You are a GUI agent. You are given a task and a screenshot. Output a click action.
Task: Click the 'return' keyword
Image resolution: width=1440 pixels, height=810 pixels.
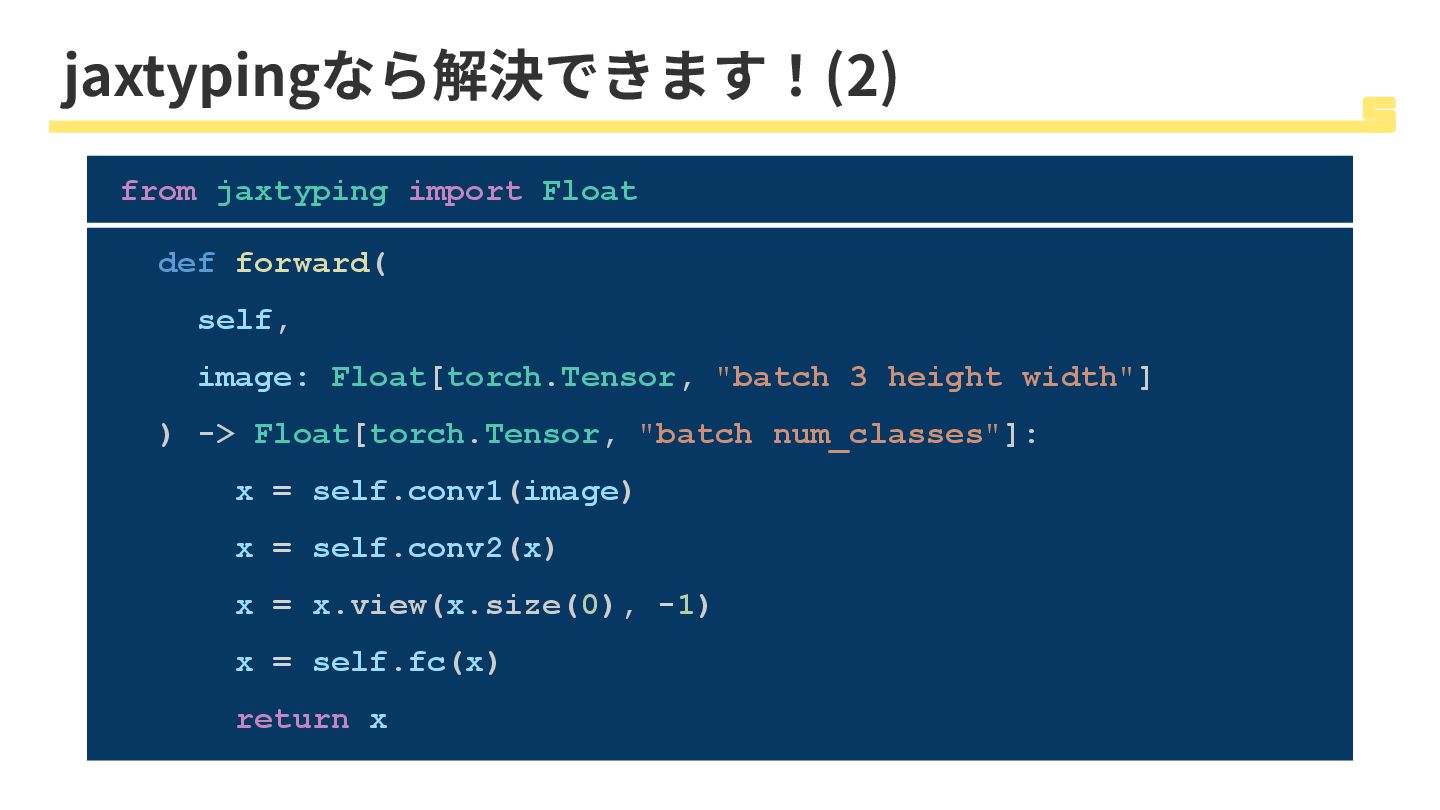[x=292, y=719]
